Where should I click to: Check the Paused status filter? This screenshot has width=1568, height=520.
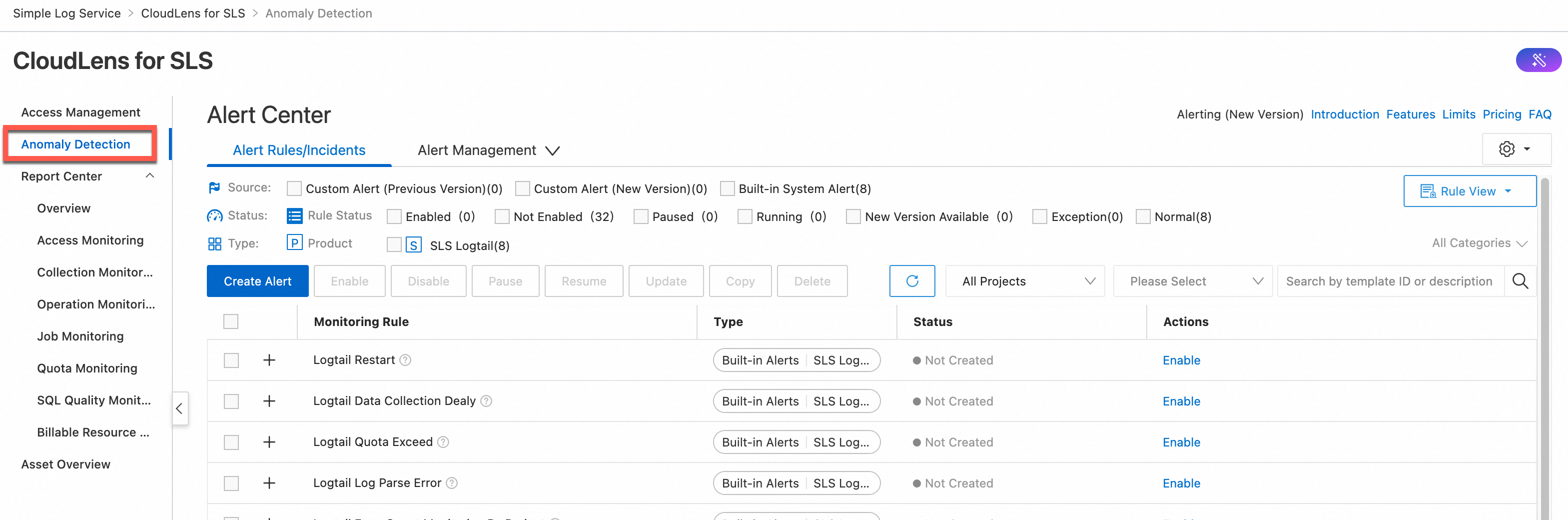641,217
